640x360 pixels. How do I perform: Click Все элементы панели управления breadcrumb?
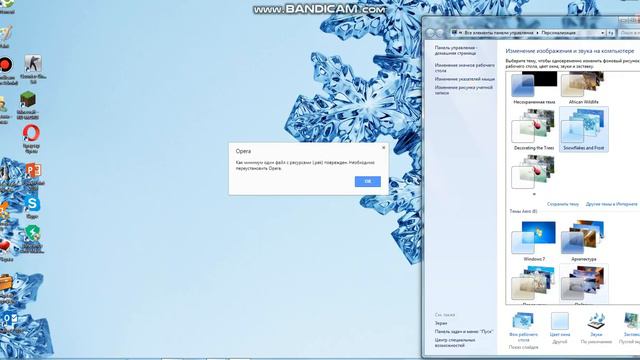[x=499, y=32]
